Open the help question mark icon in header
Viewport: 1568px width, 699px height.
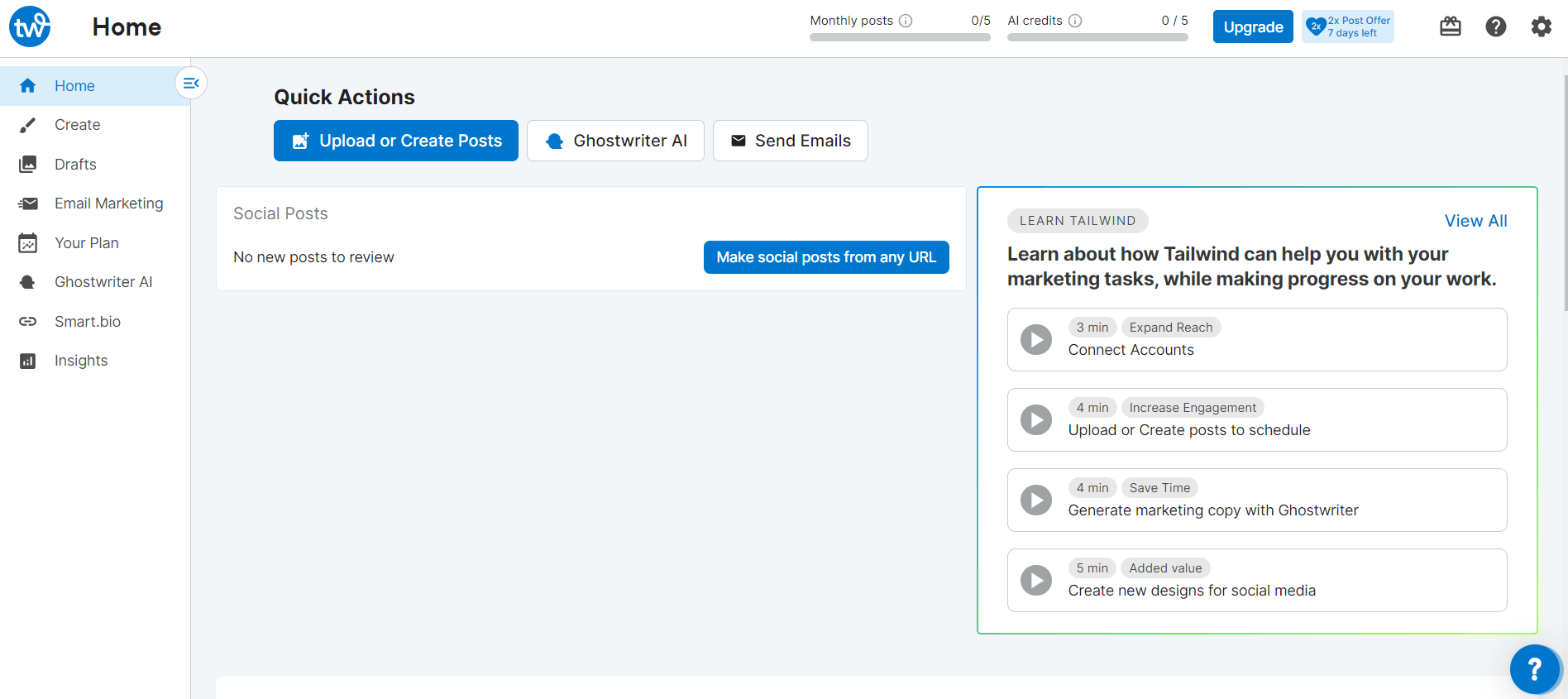[x=1496, y=26]
